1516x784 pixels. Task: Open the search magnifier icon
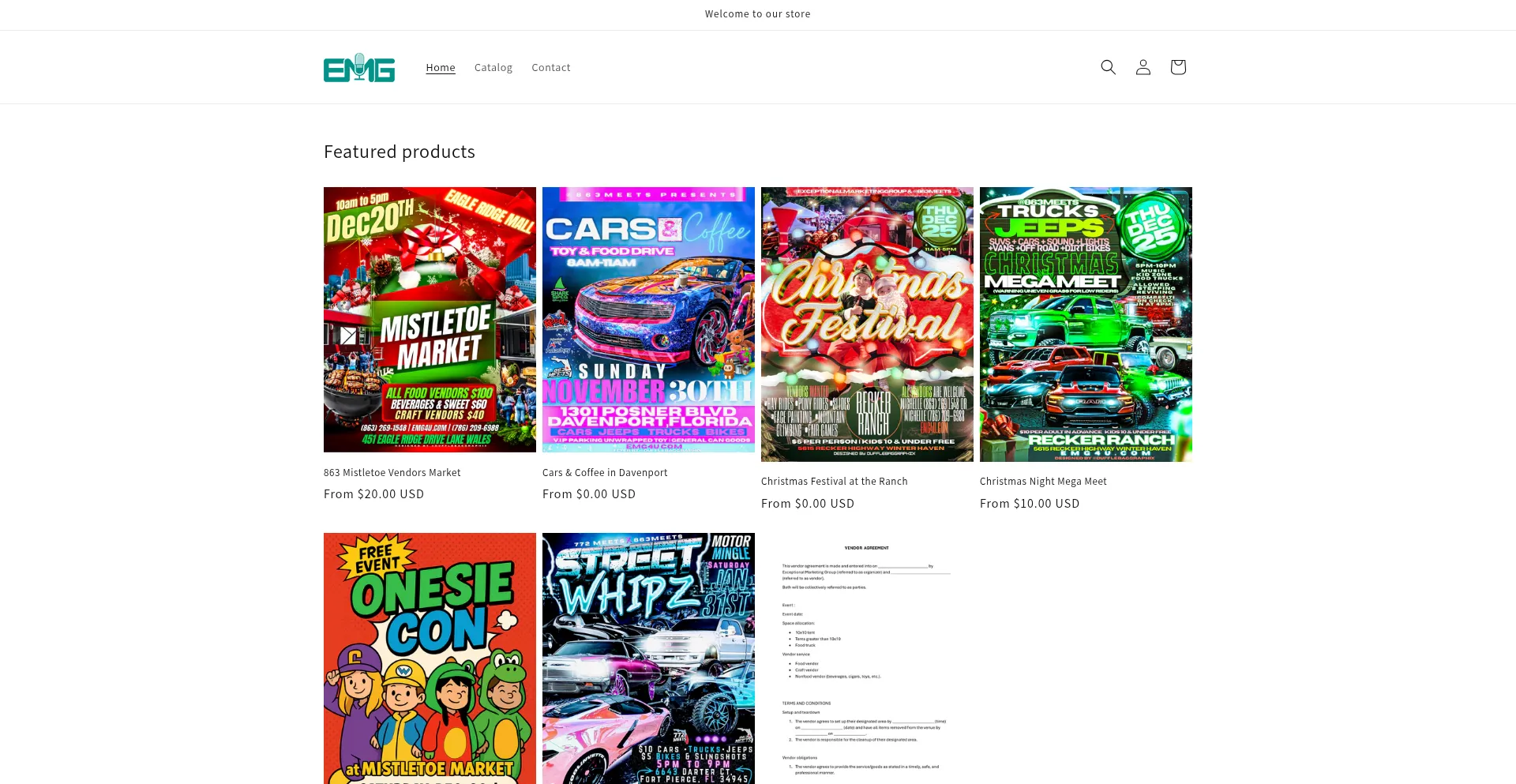coord(1108,67)
